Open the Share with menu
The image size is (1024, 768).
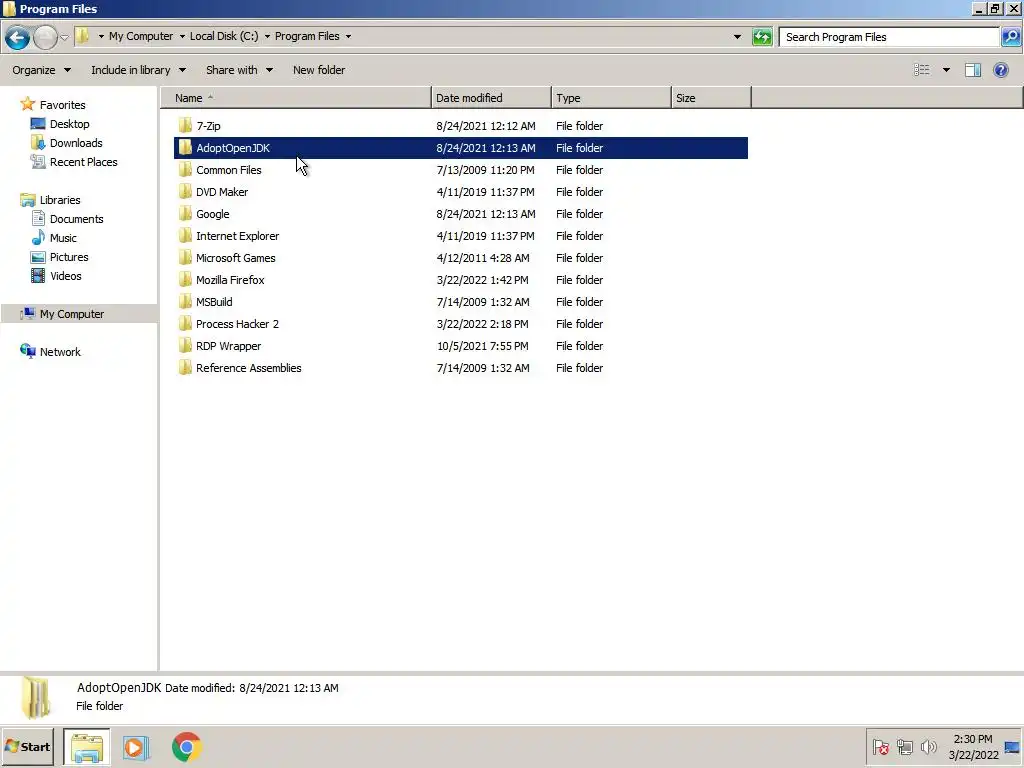[239, 70]
